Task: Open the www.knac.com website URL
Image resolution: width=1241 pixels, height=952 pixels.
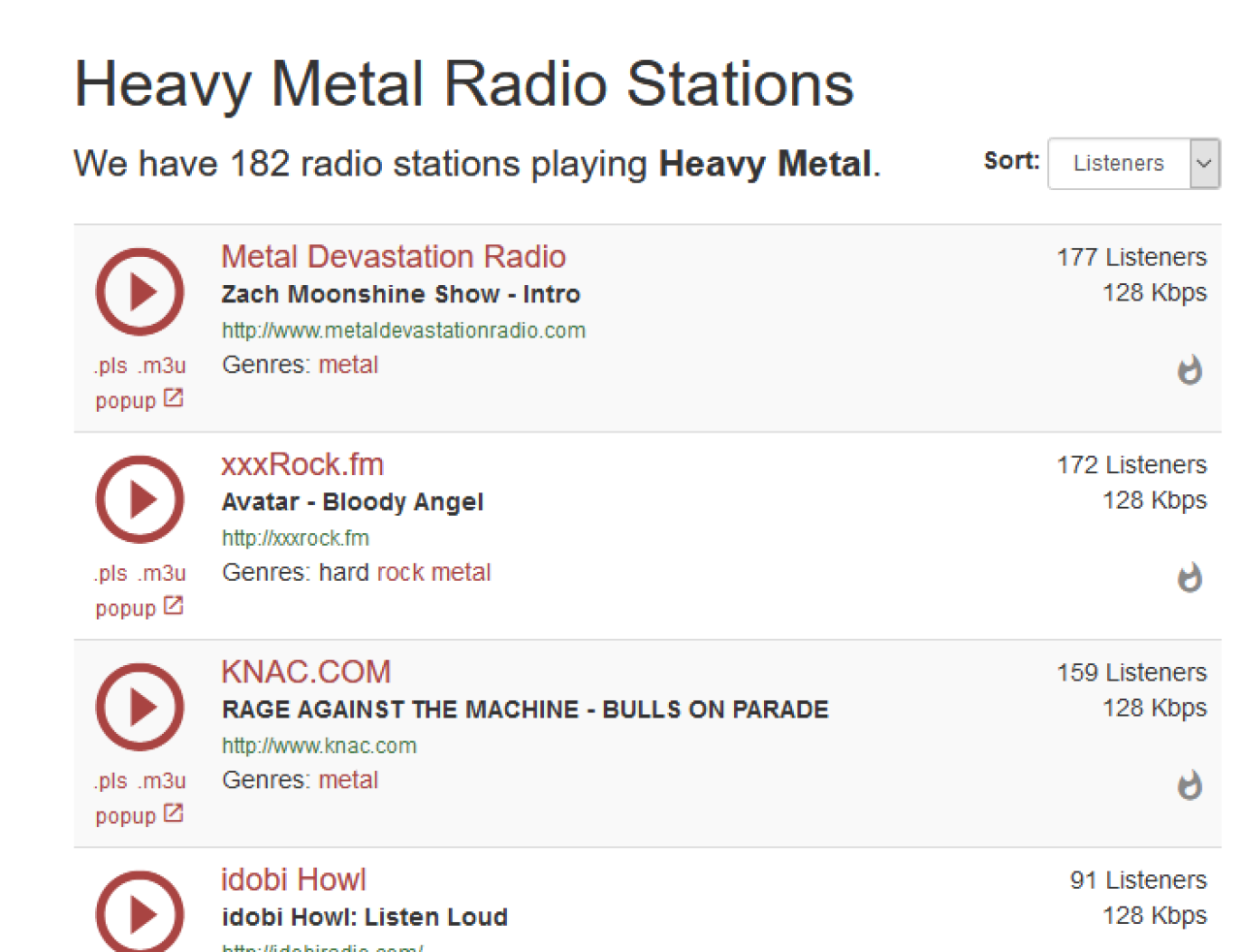Action: [x=319, y=746]
